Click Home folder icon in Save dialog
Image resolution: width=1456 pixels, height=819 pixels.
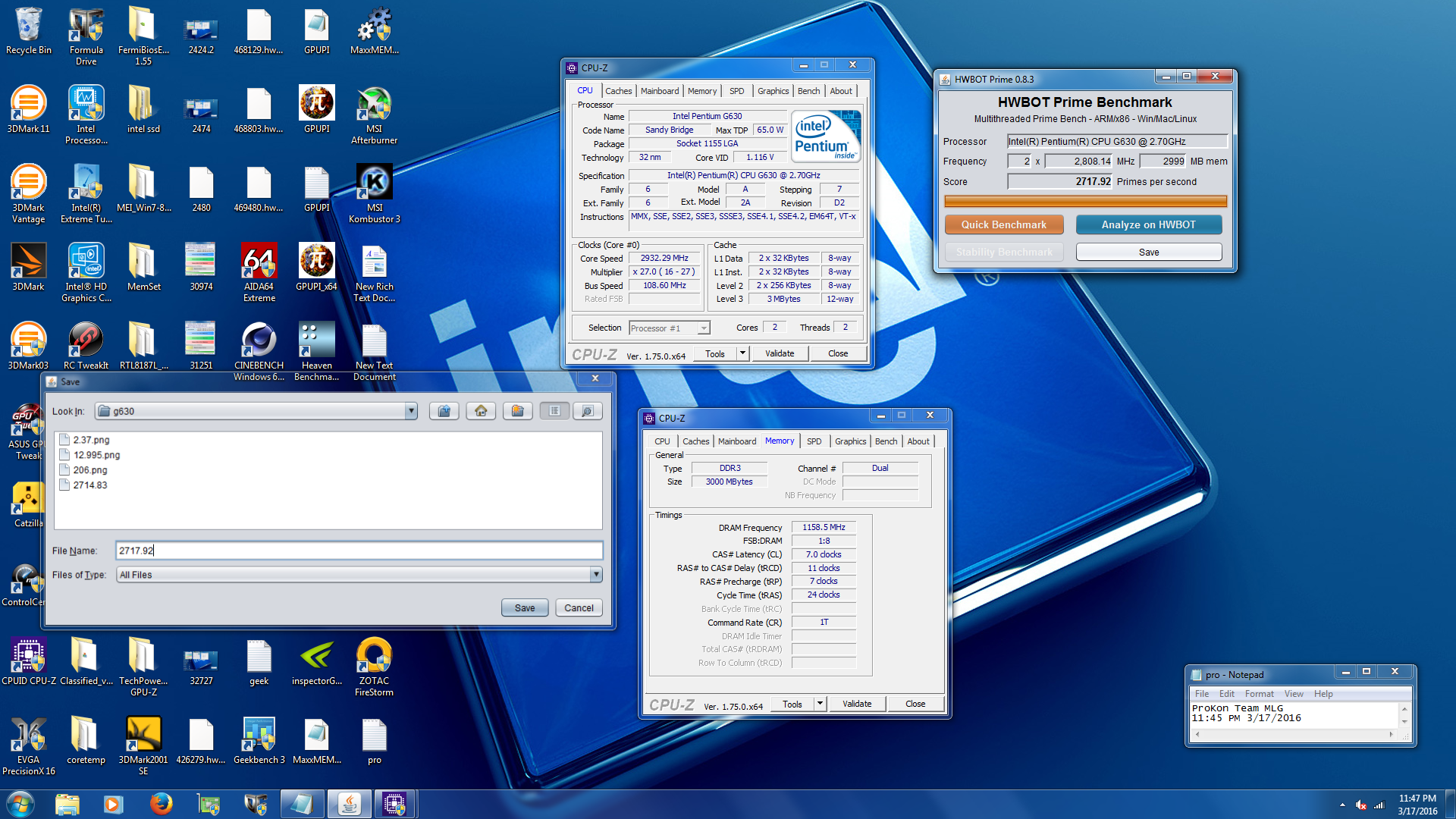481,411
